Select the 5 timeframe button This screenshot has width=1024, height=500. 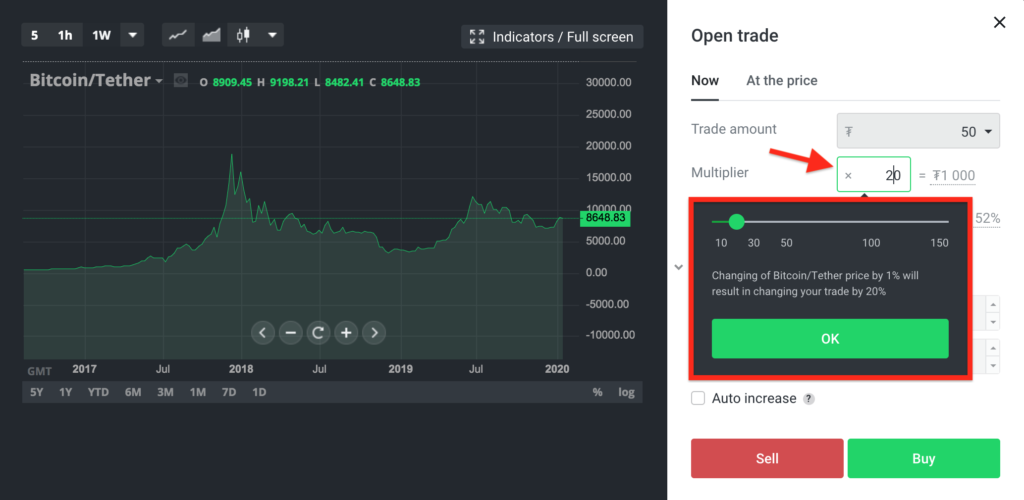pyautogui.click(x=35, y=35)
